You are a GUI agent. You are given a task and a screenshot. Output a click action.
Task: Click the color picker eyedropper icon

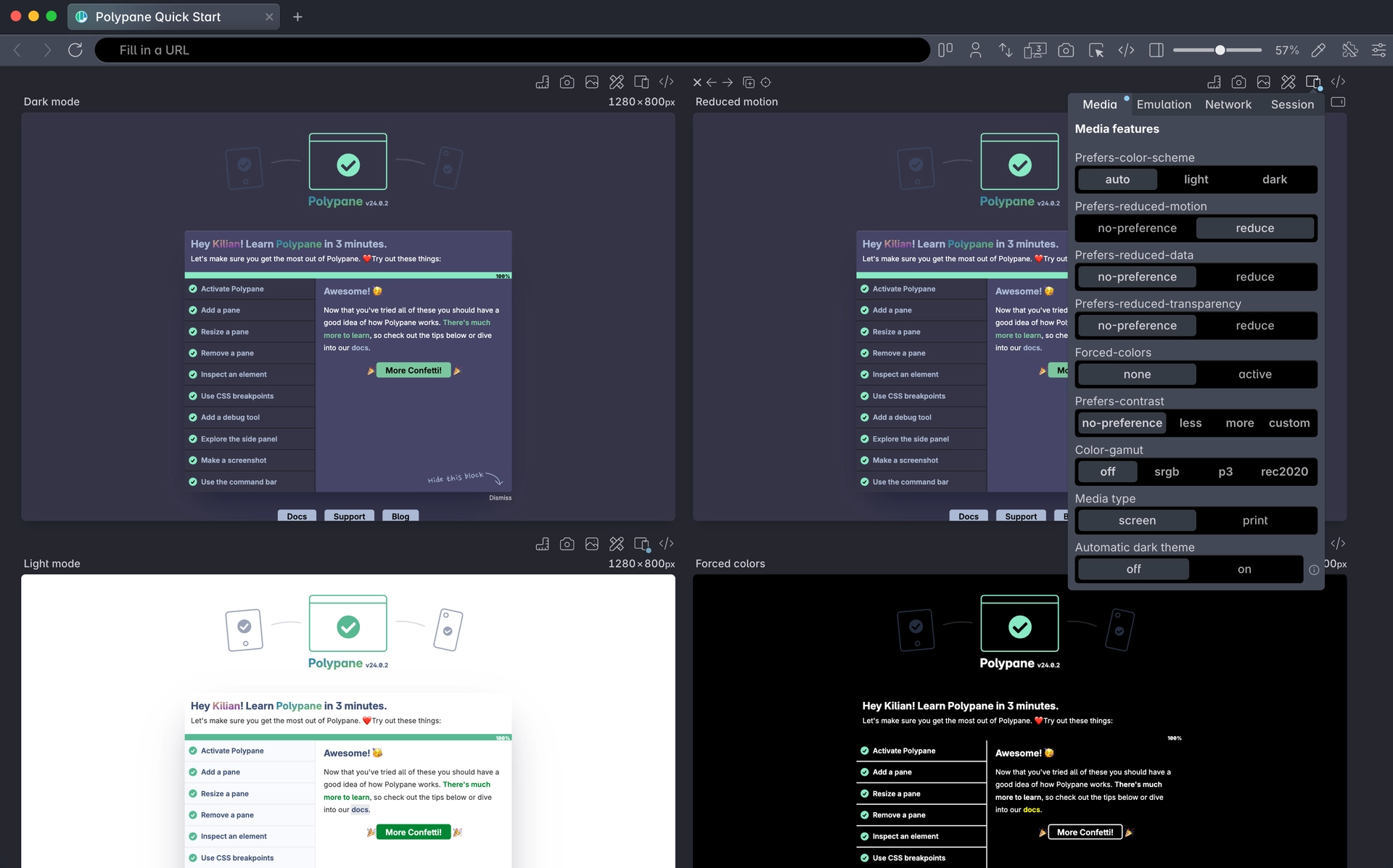1318,50
